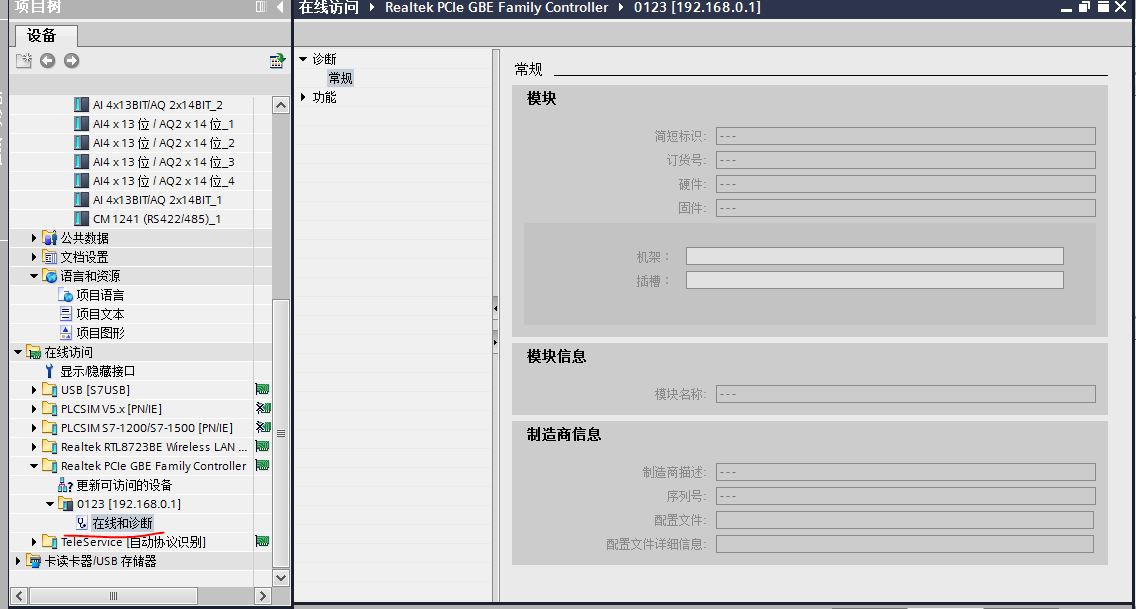The width and height of the screenshot is (1136, 609).
Task: Collapse the 诊断 navigation section
Action: click(304, 59)
